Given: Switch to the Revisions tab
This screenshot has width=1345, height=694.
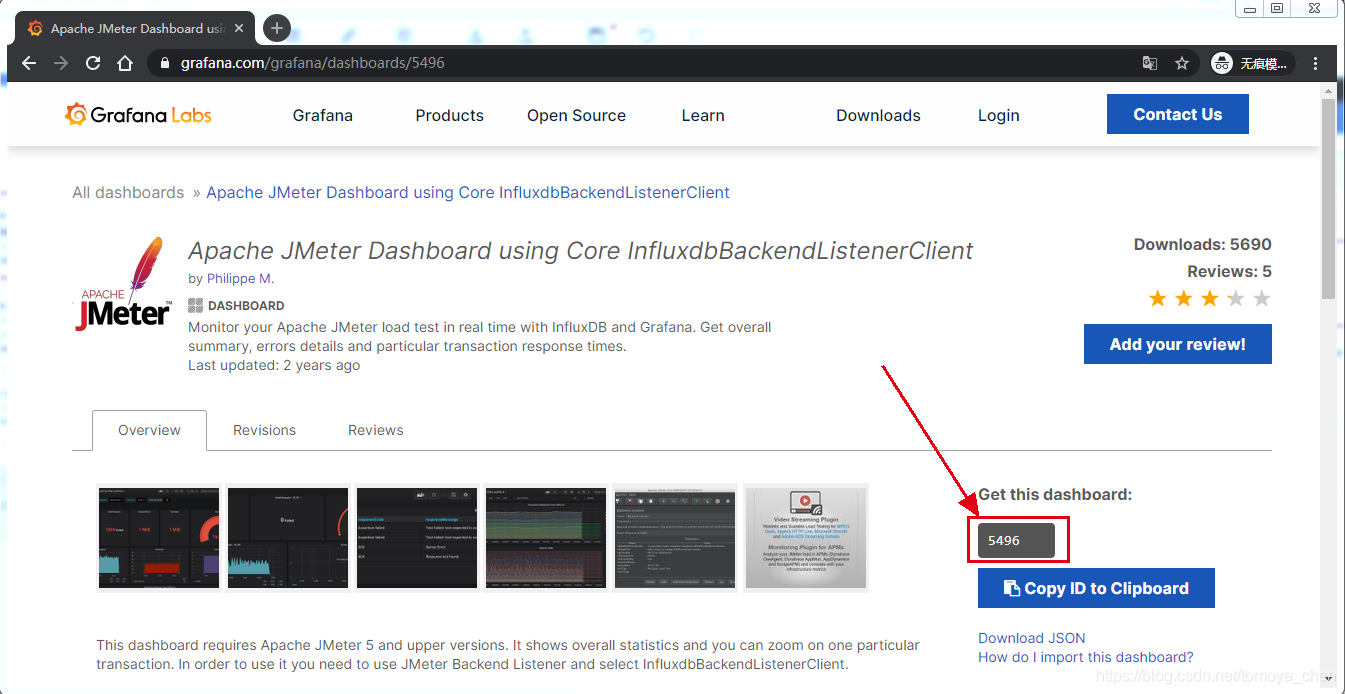Looking at the screenshot, I should tap(264, 430).
